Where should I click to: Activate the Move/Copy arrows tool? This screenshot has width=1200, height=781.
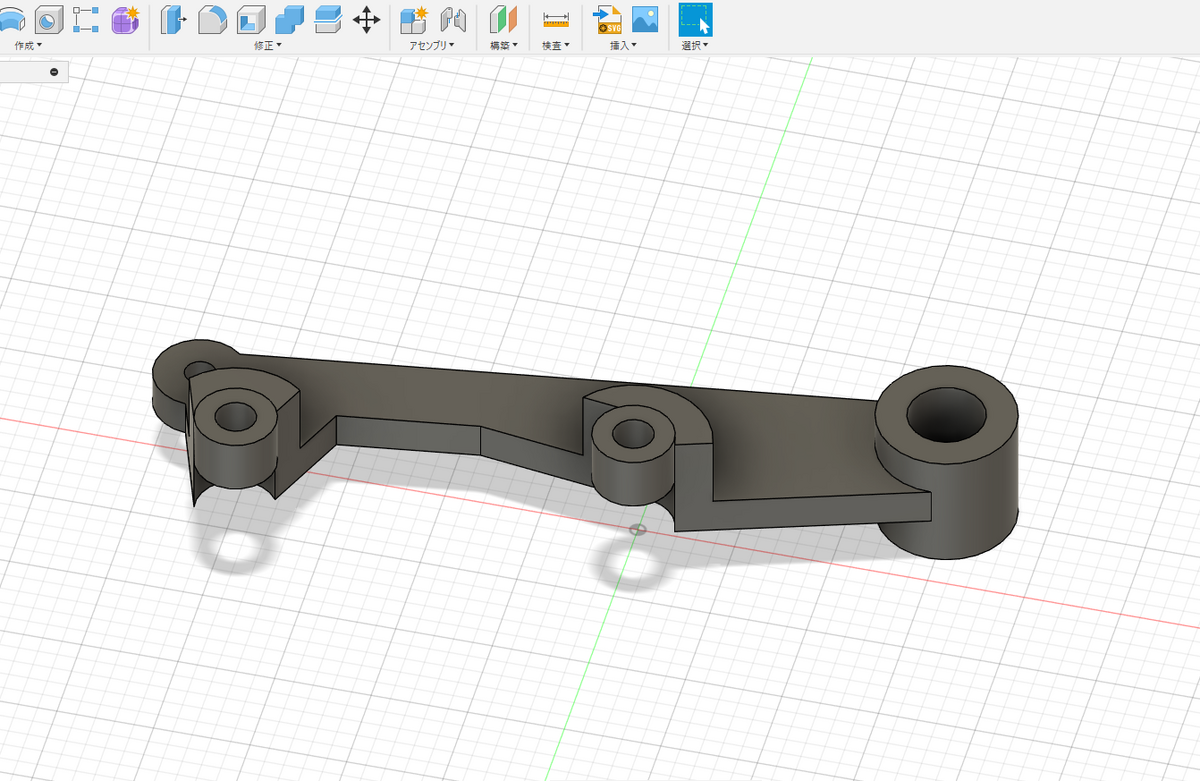pyautogui.click(x=367, y=19)
